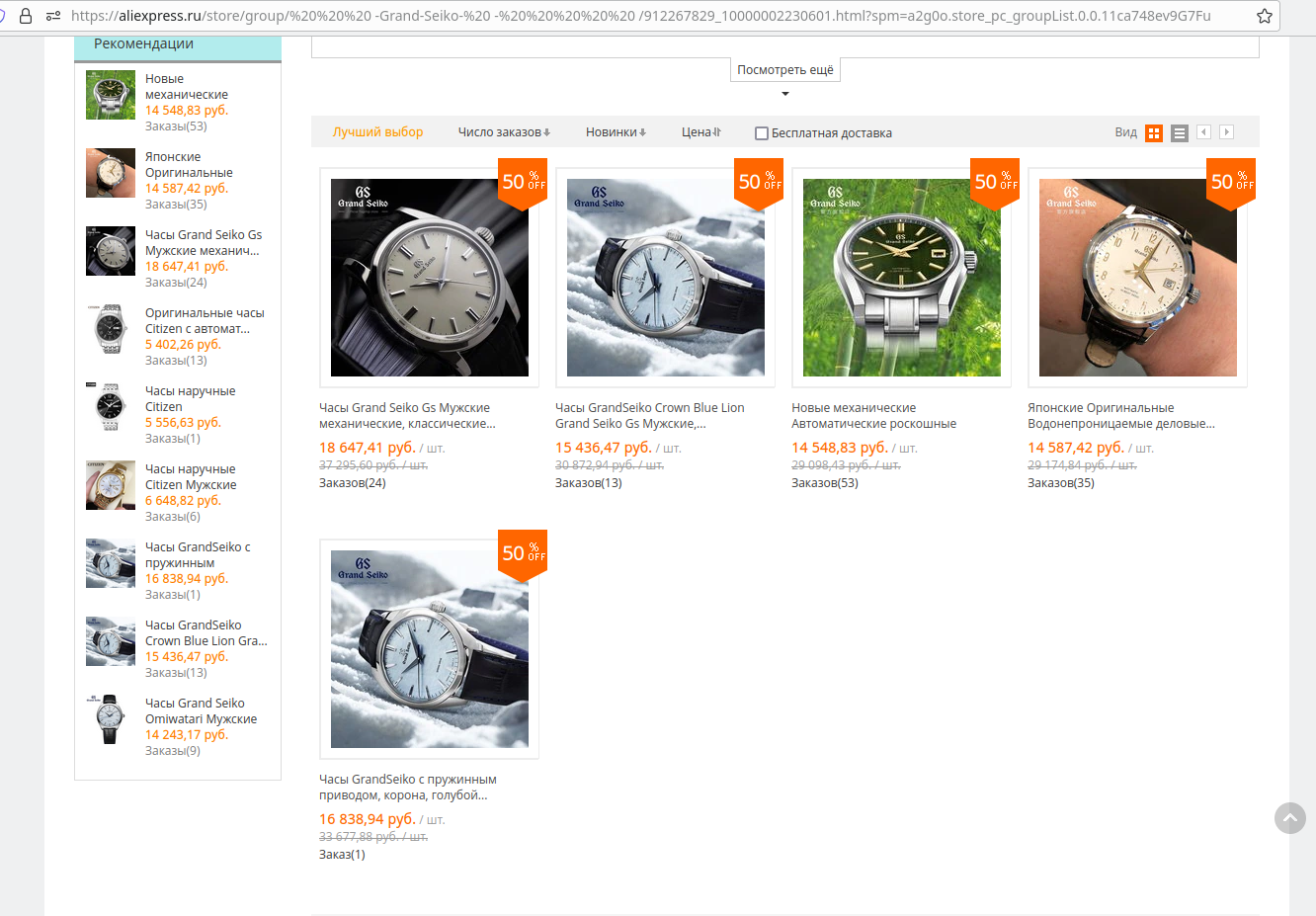This screenshot has width=1316, height=916.
Task: Toggle Бесплатная доставка checkbox
Action: 762,133
